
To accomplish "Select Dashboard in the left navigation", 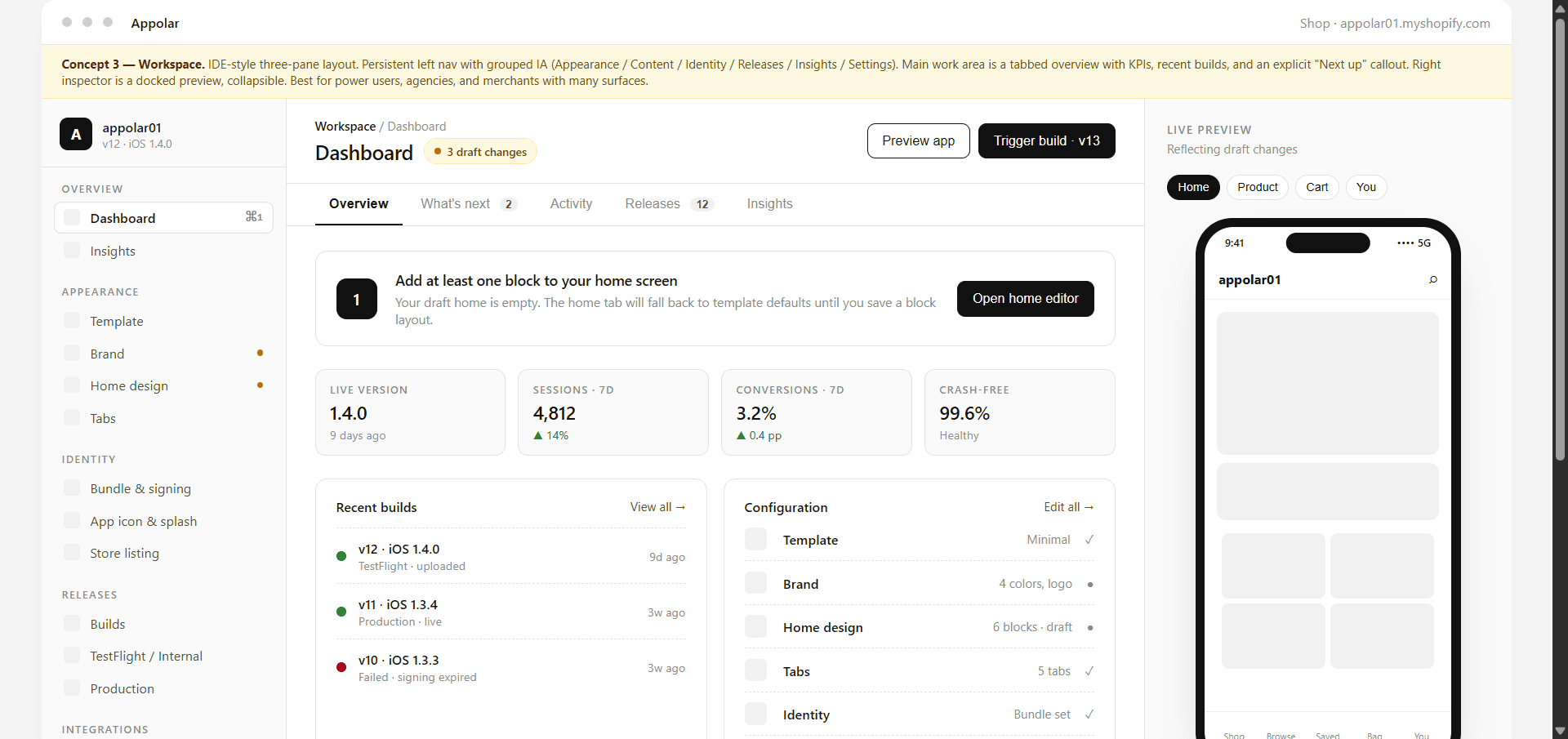I will [x=163, y=217].
